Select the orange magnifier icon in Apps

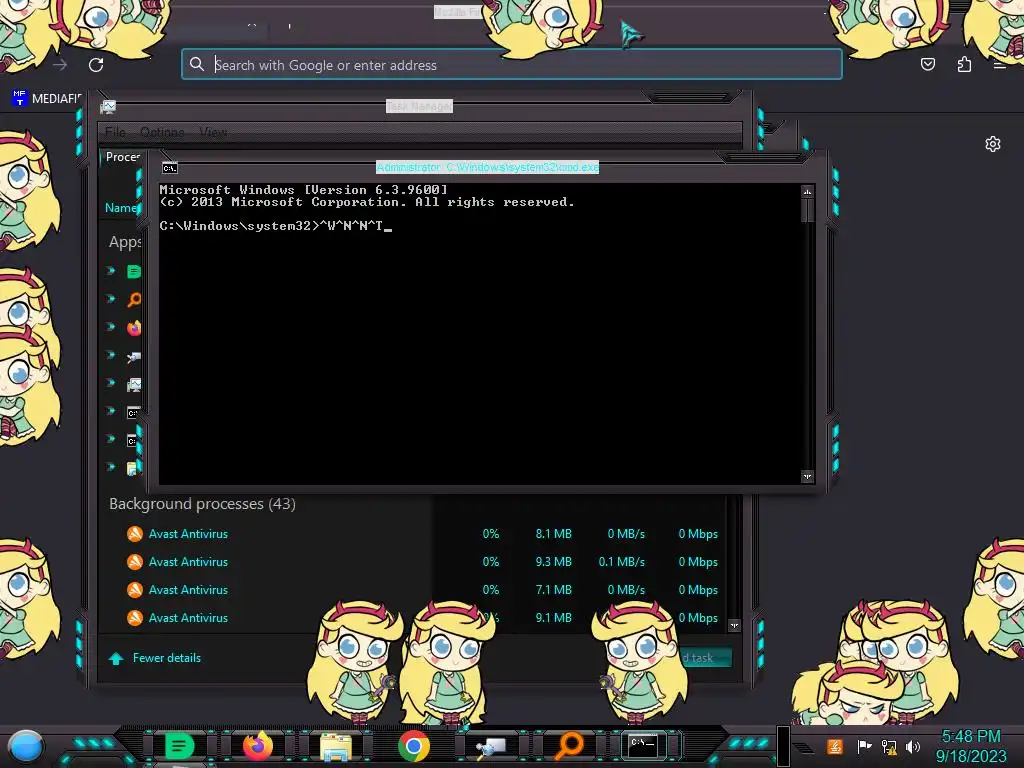tap(134, 300)
